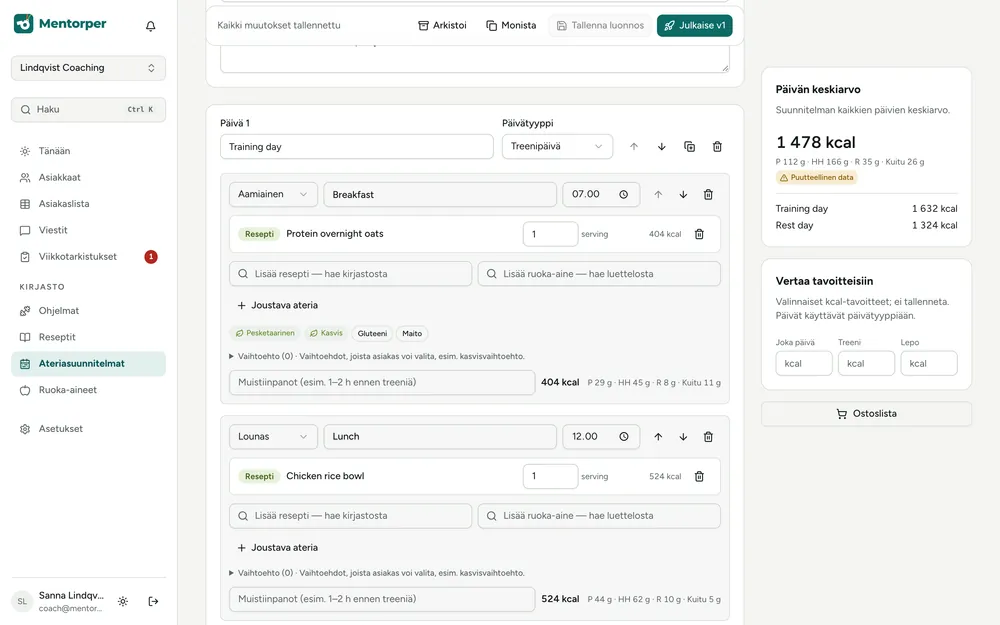The width and height of the screenshot is (1000, 625).
Task: Open Reseptit library page
Action: click(x=88, y=337)
